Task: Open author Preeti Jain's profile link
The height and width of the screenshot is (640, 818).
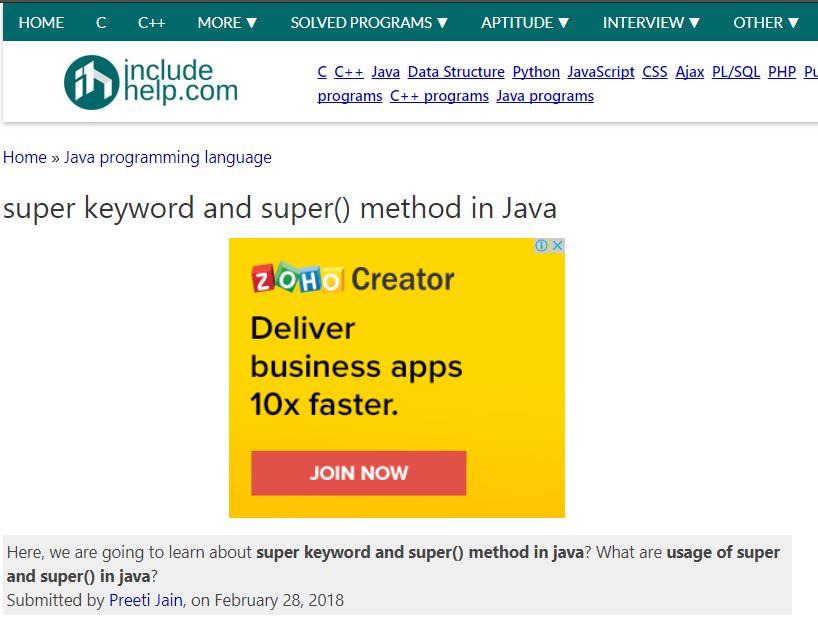Action: pyautogui.click(x=146, y=600)
